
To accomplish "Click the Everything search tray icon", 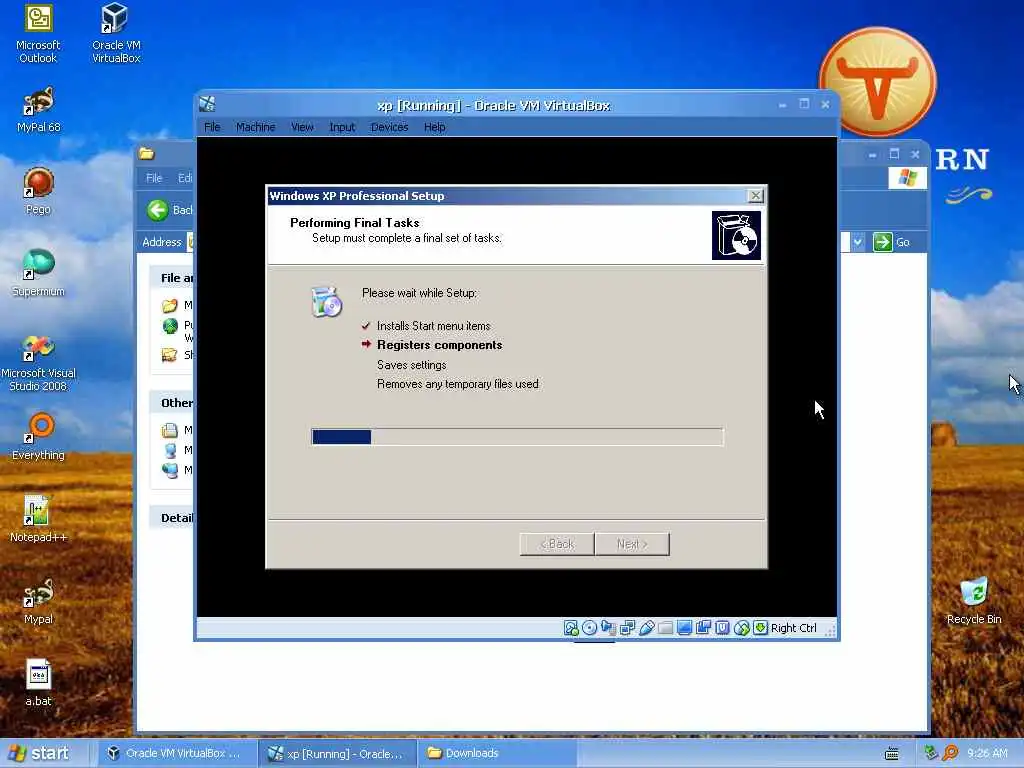I will [950, 753].
